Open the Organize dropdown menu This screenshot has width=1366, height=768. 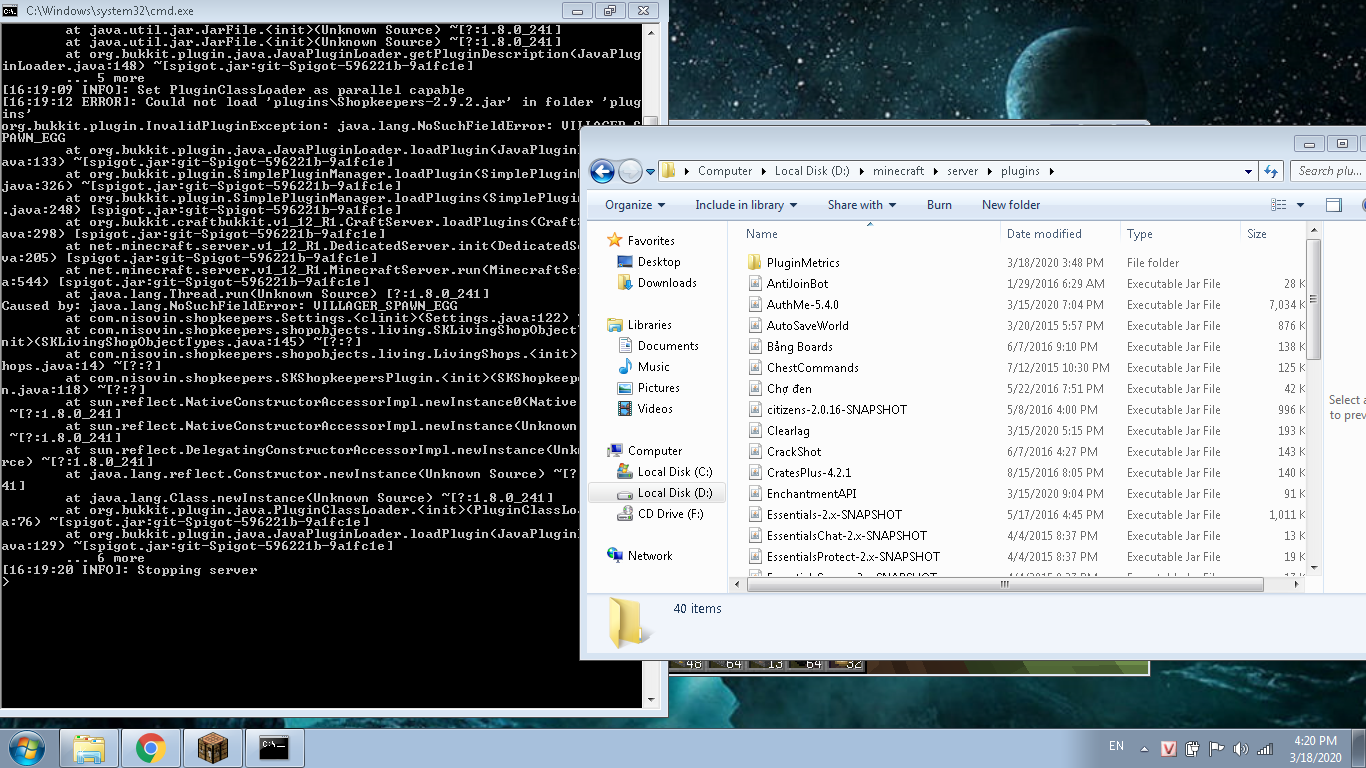635,205
